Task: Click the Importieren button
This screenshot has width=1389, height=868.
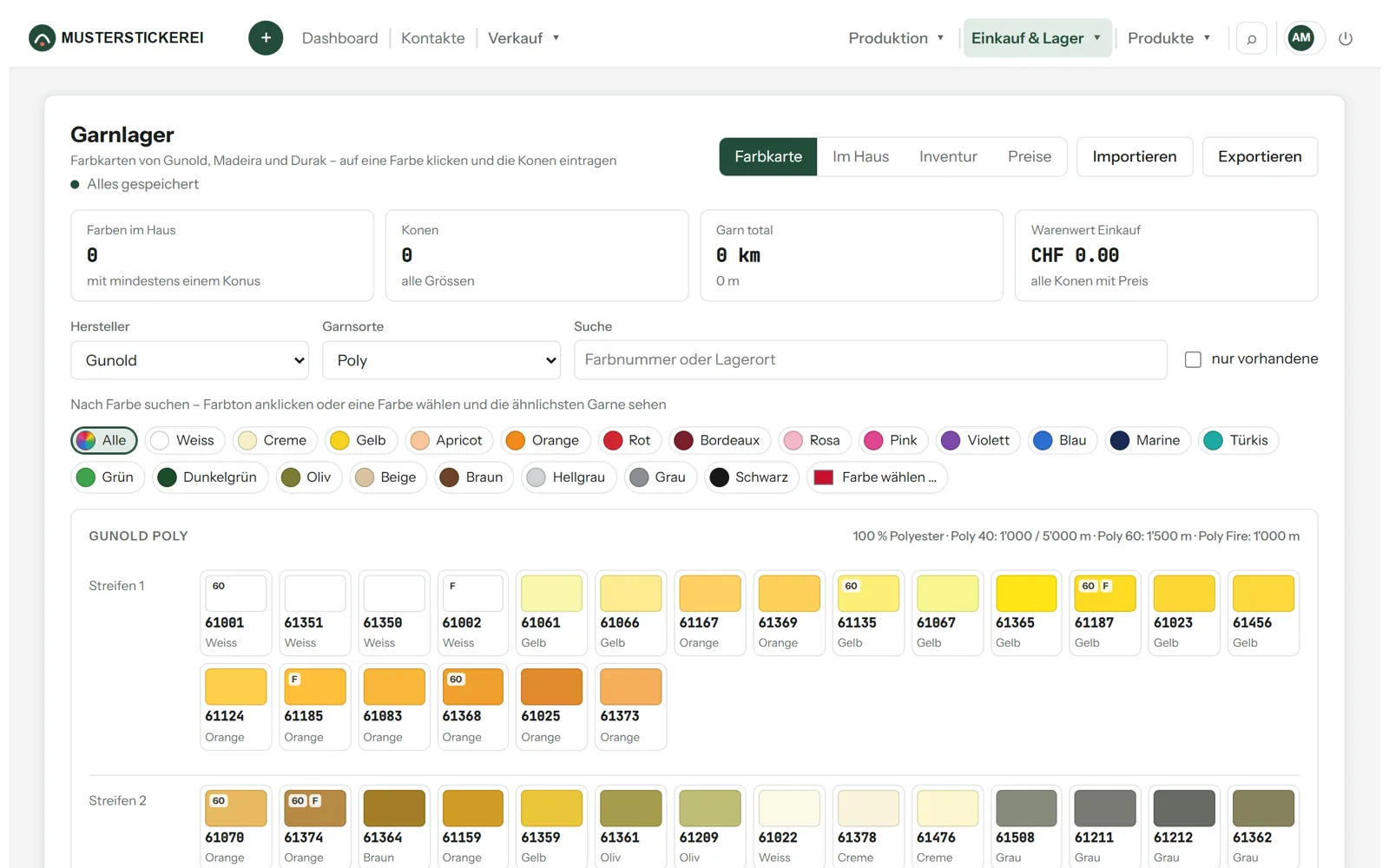Action: click(1135, 156)
